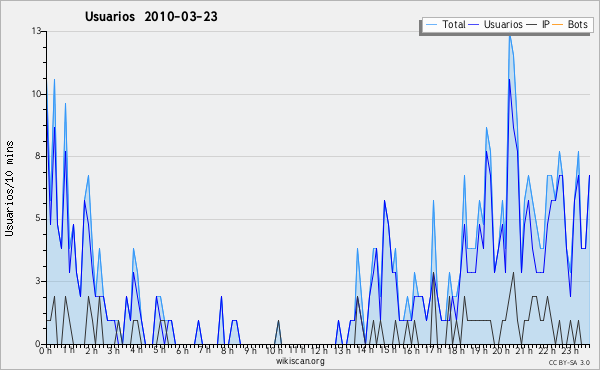Click the 13 h x-axis label
600x370 pixels.
coord(341,350)
